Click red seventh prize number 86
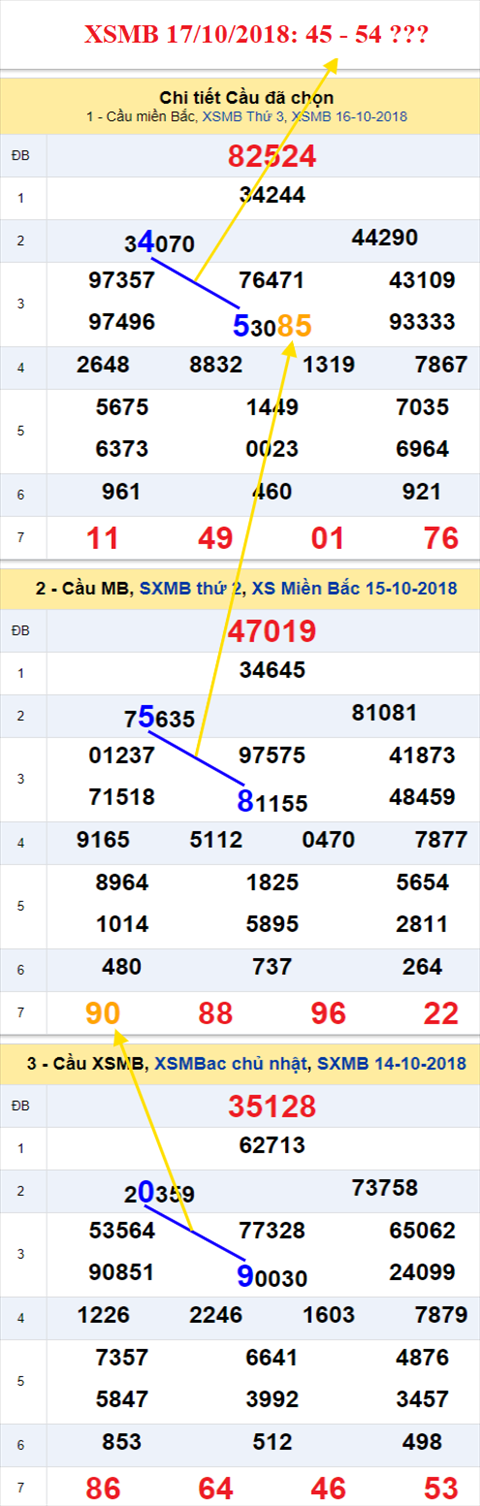Viewport: 480px width, 1506px height. (103, 1488)
